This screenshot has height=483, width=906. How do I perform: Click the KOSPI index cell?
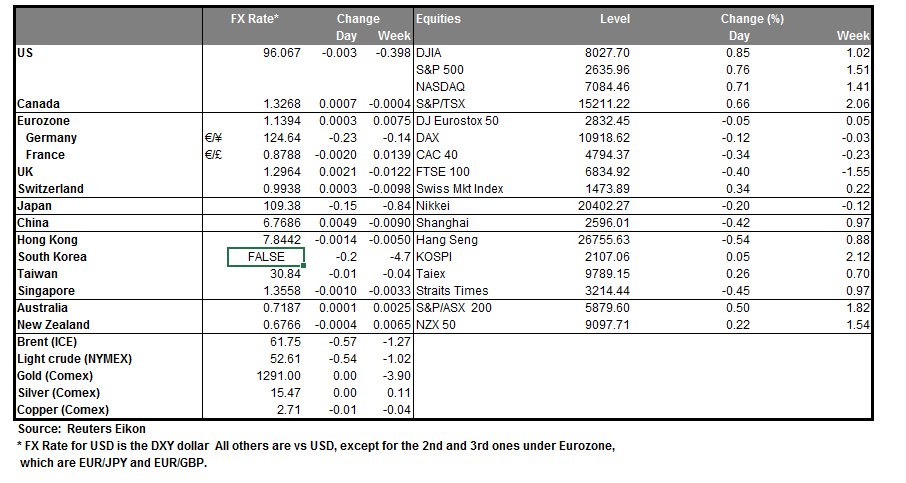coord(432,257)
